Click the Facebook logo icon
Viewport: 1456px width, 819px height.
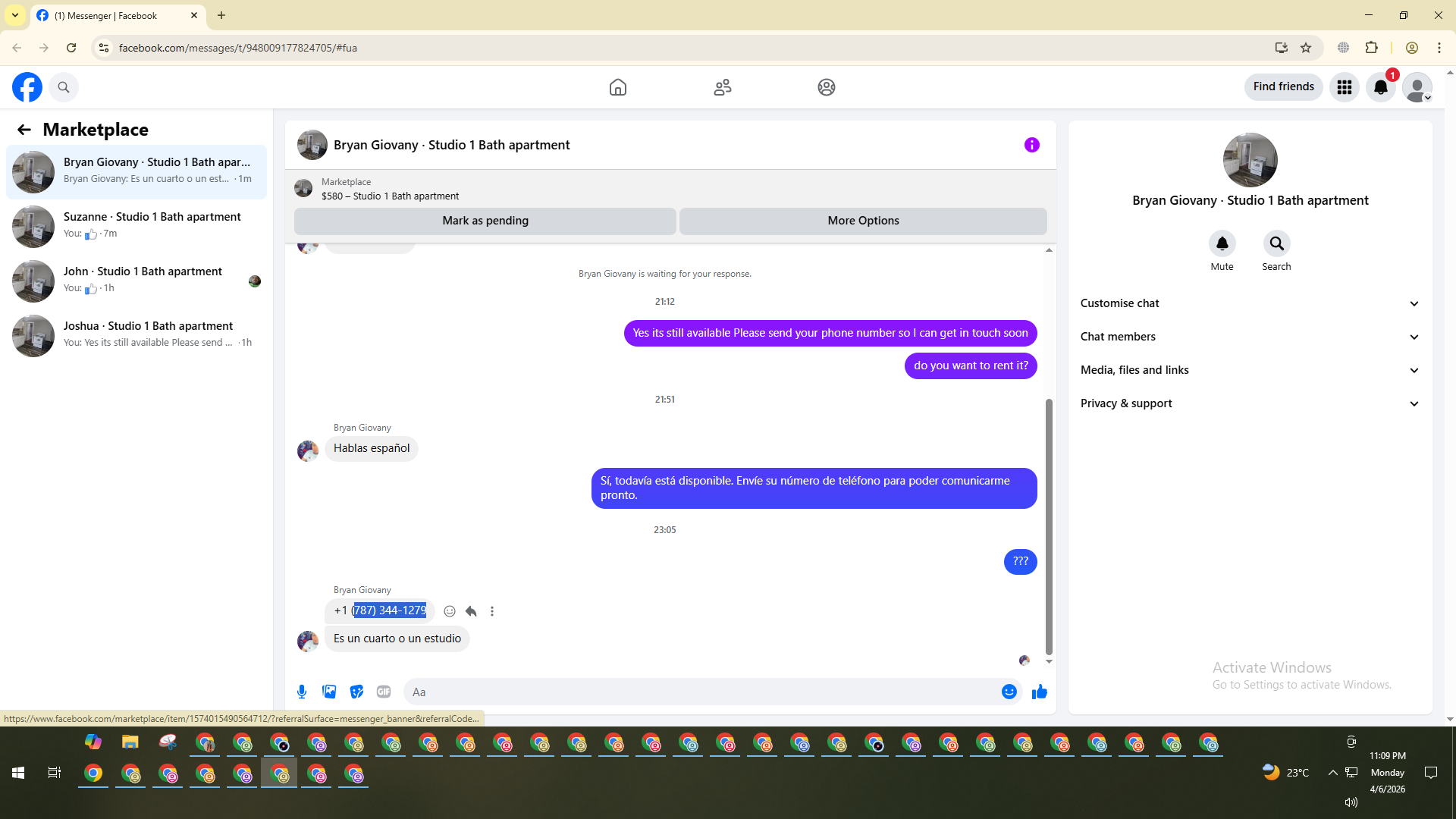pos(27,87)
